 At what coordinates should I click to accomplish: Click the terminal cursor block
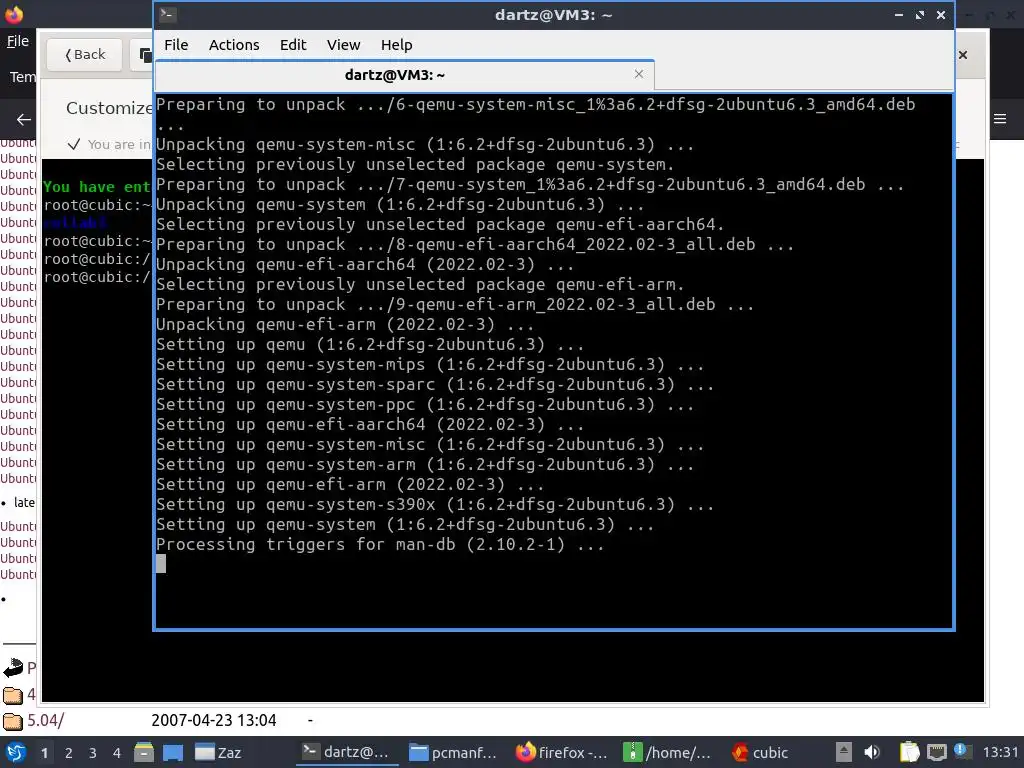pos(161,564)
